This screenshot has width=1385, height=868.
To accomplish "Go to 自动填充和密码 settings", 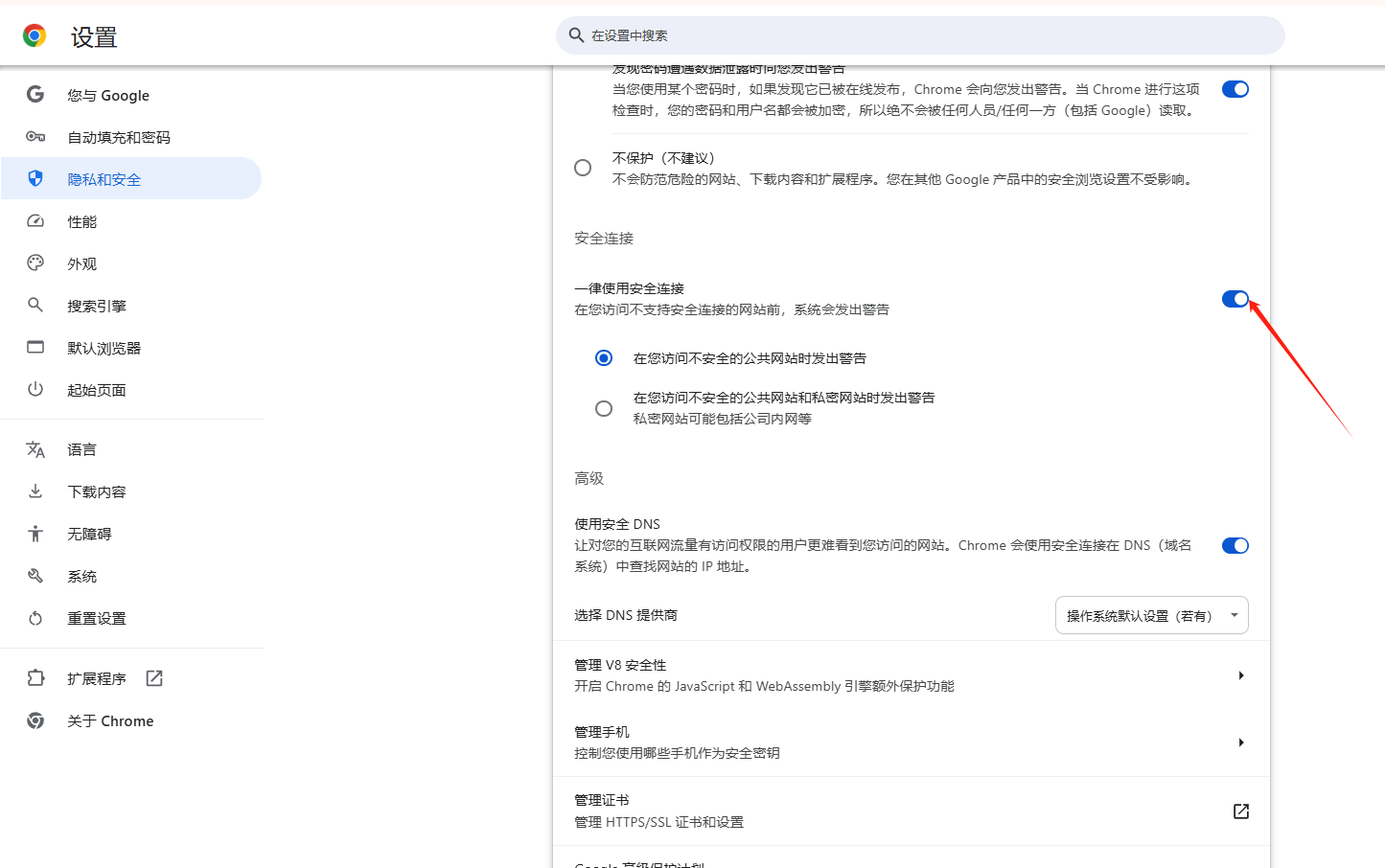I will click(131, 137).
